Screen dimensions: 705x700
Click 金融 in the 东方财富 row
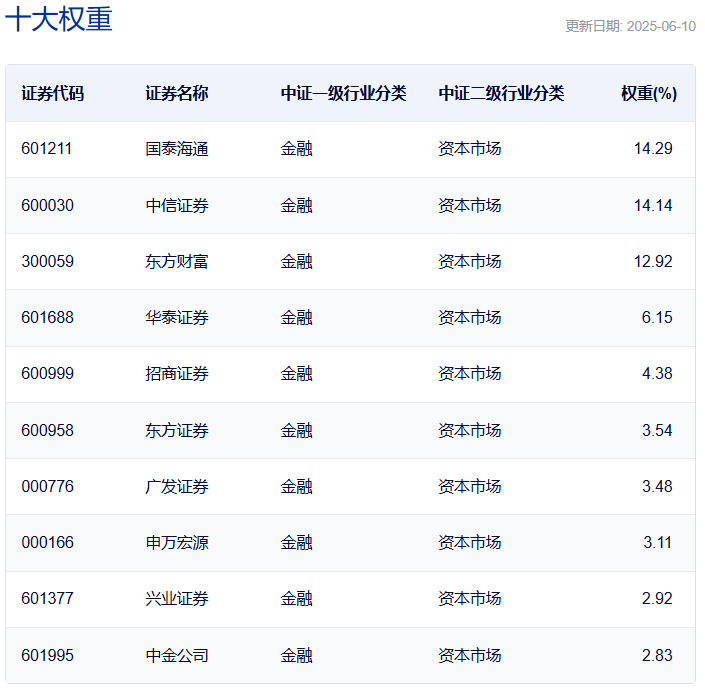click(296, 262)
